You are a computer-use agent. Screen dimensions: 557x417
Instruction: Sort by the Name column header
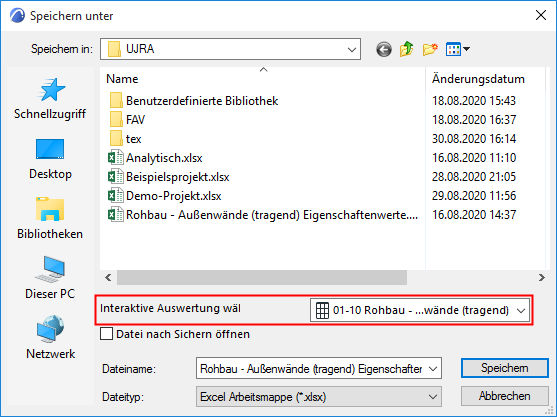pos(263,79)
